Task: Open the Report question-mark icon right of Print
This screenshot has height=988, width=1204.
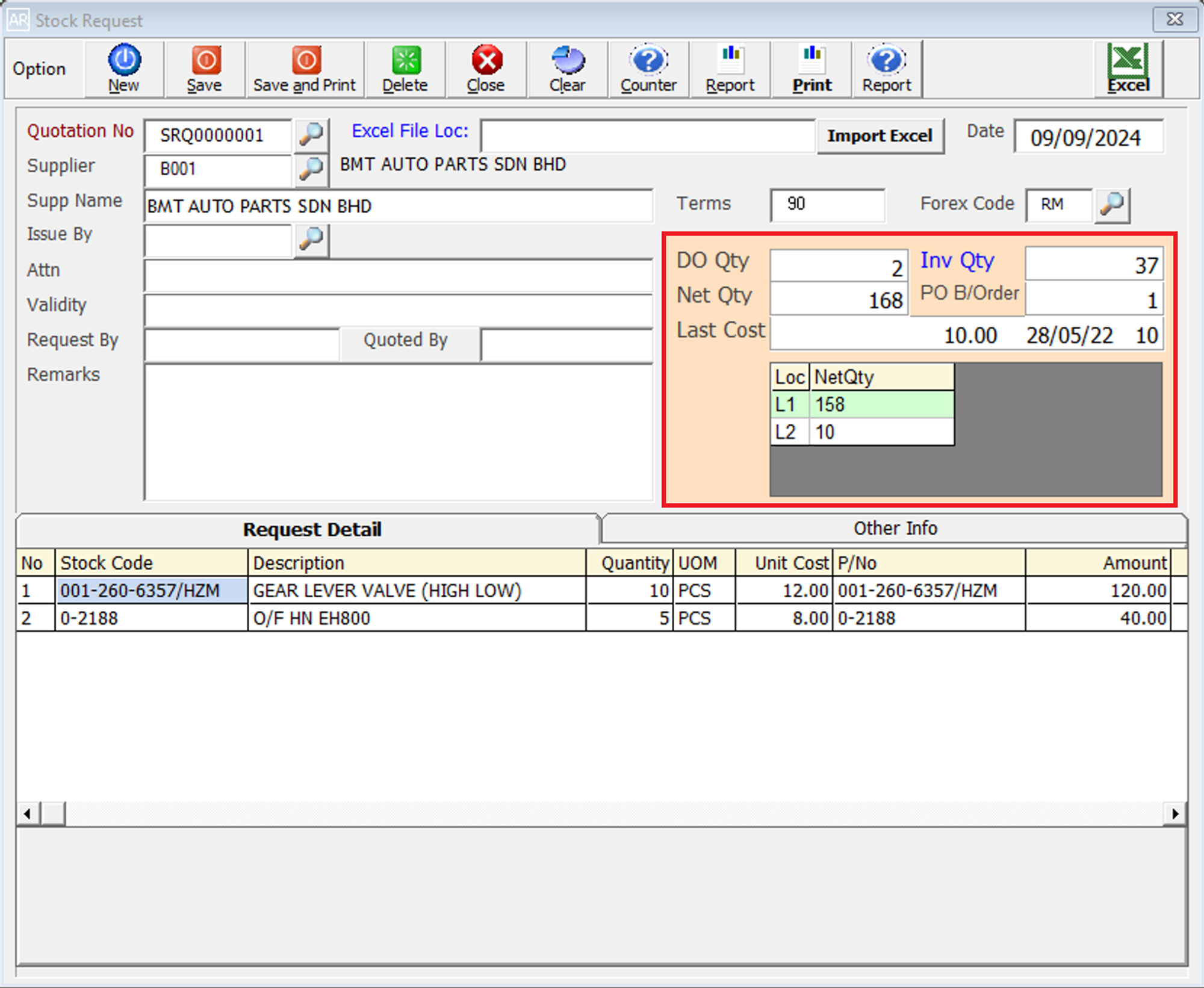Action: pos(887,60)
